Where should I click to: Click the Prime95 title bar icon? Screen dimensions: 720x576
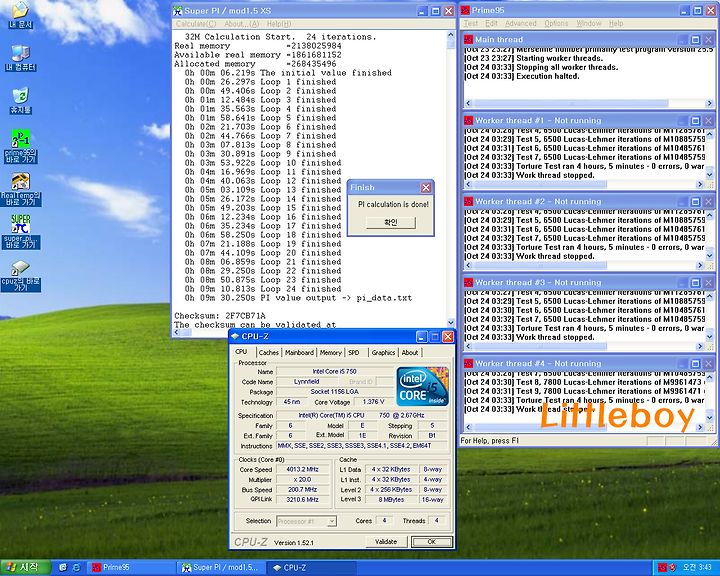[466, 10]
